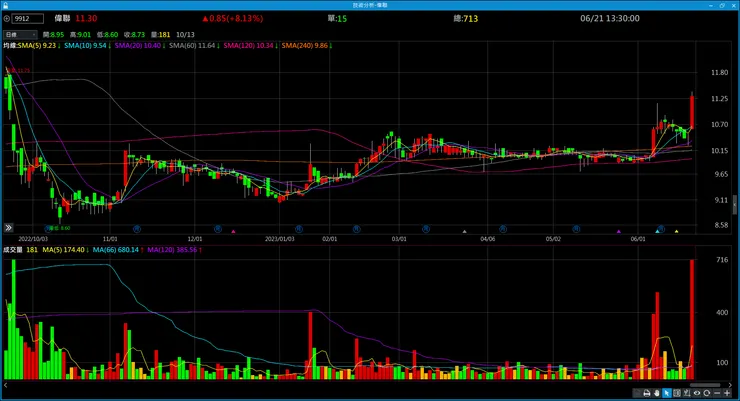This screenshot has height=401, width=740.
Task: Click the stock code input field 9912
Action: coord(28,19)
